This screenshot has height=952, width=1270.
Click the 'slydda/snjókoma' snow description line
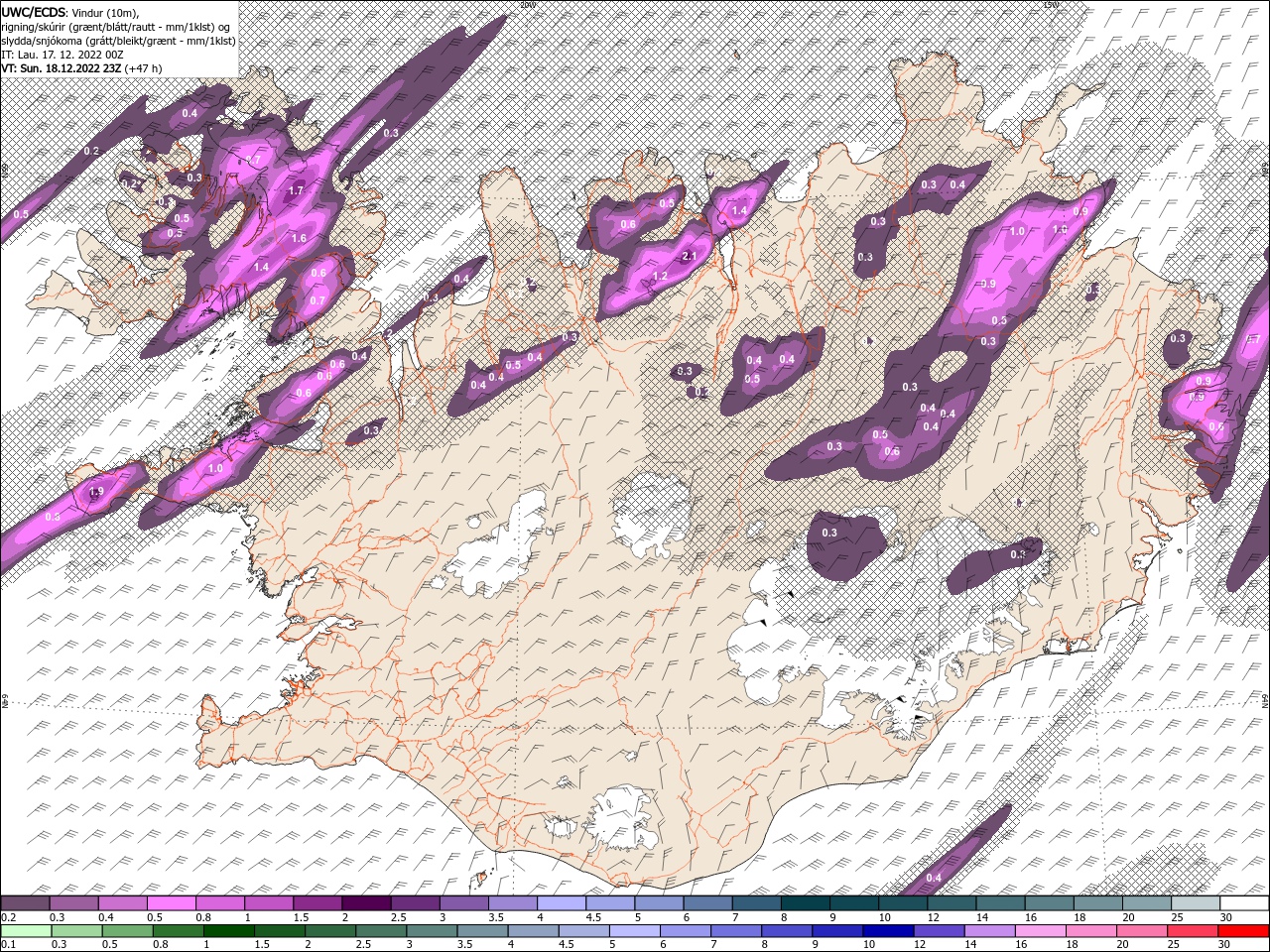(x=118, y=40)
